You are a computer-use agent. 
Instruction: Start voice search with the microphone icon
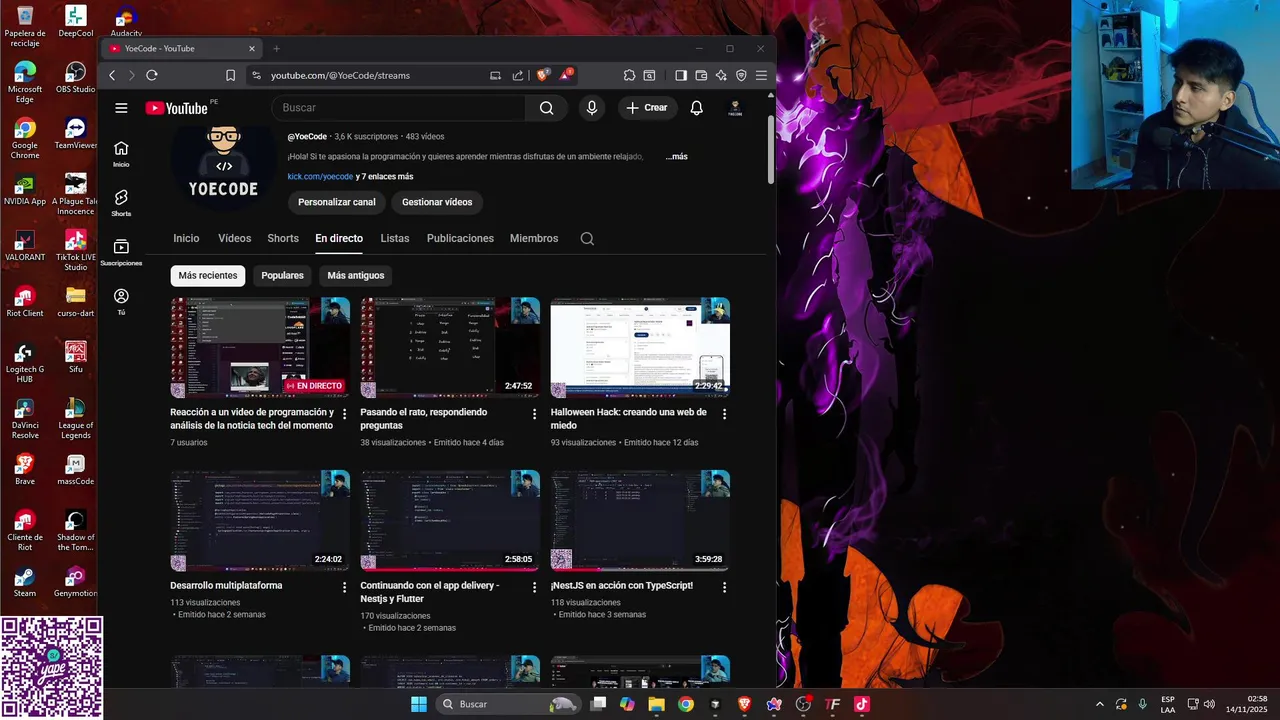pyautogui.click(x=592, y=108)
